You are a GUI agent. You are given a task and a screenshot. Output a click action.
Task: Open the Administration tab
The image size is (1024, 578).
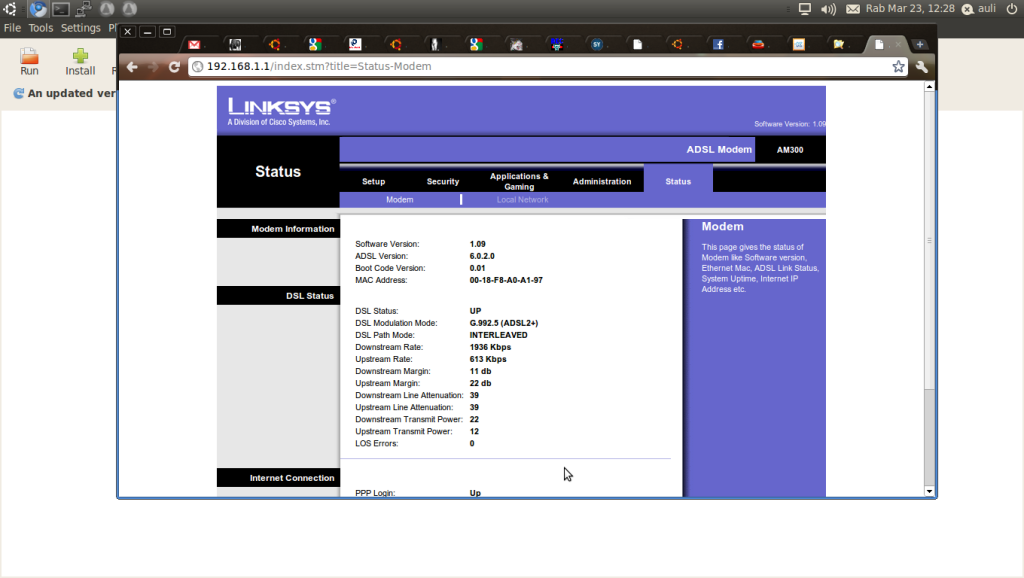point(602,182)
